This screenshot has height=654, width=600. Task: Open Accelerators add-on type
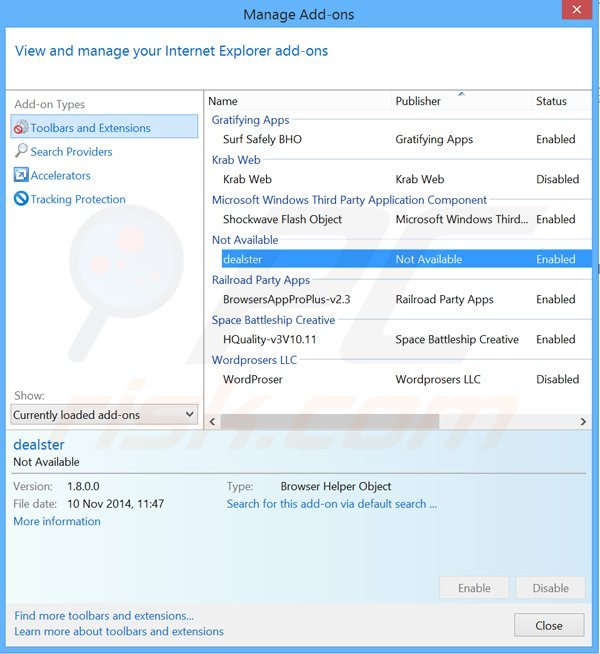60,176
